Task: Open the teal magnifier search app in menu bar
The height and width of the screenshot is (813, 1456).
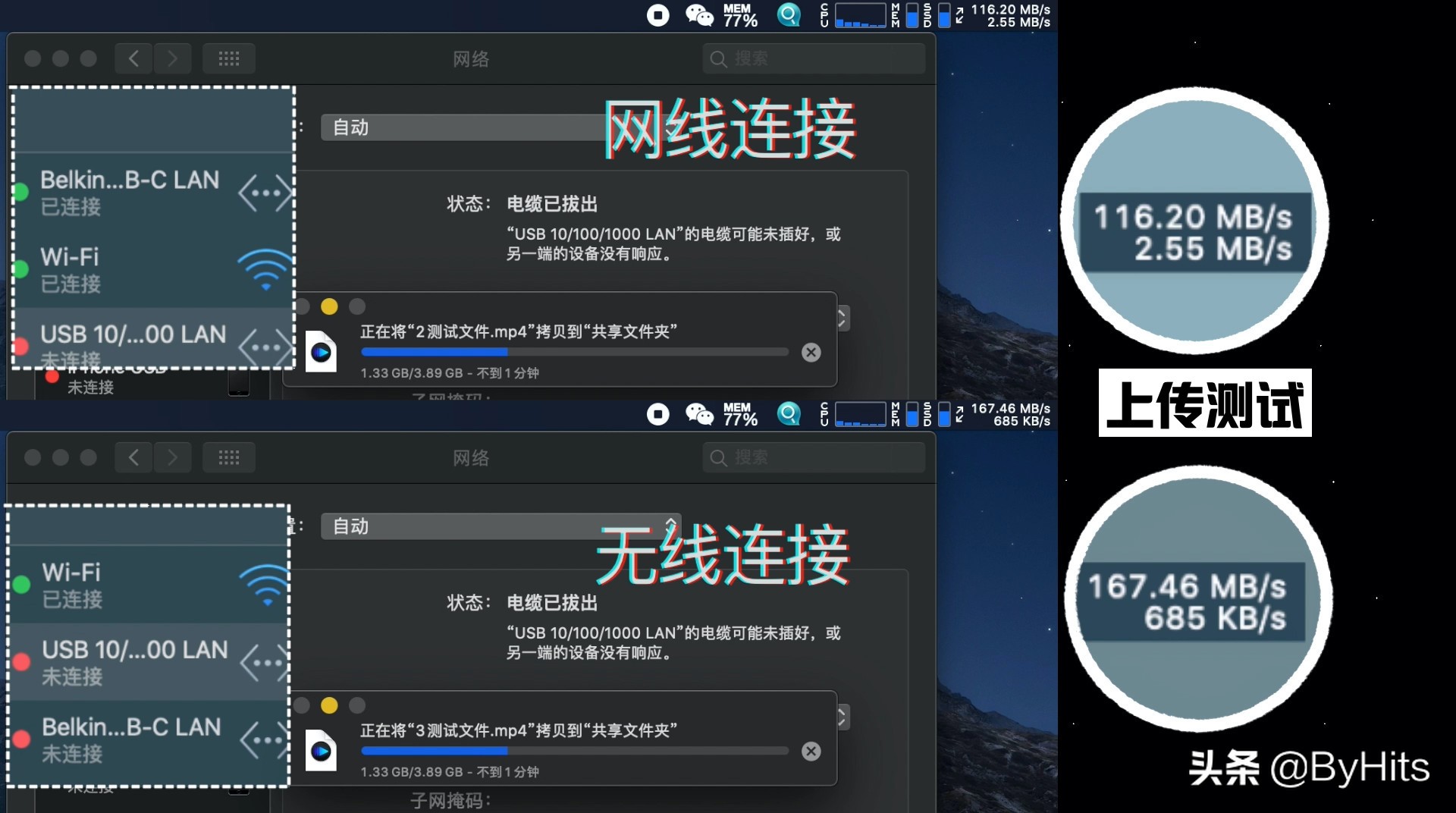Action: tap(789, 15)
